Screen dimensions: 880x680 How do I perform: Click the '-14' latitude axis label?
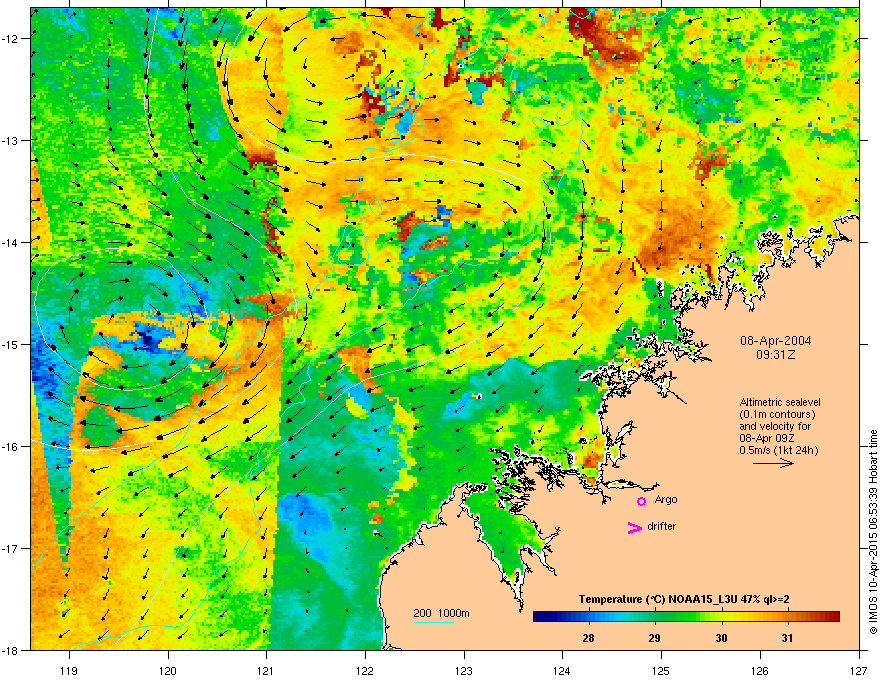11,242
